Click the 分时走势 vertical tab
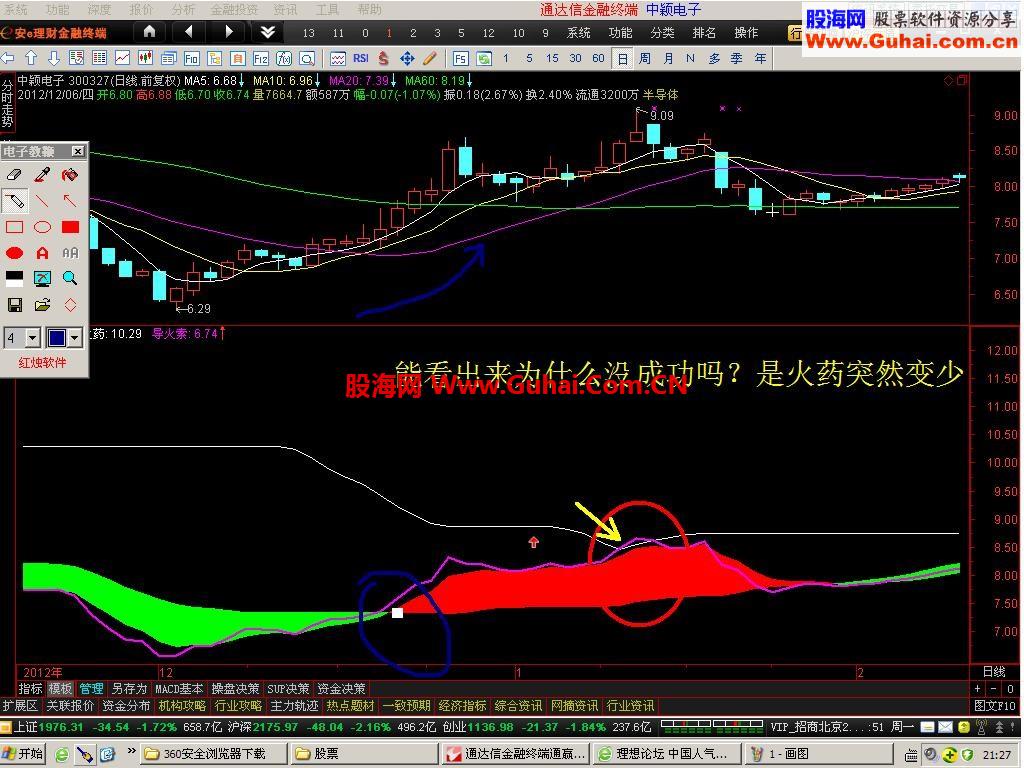 (7, 103)
